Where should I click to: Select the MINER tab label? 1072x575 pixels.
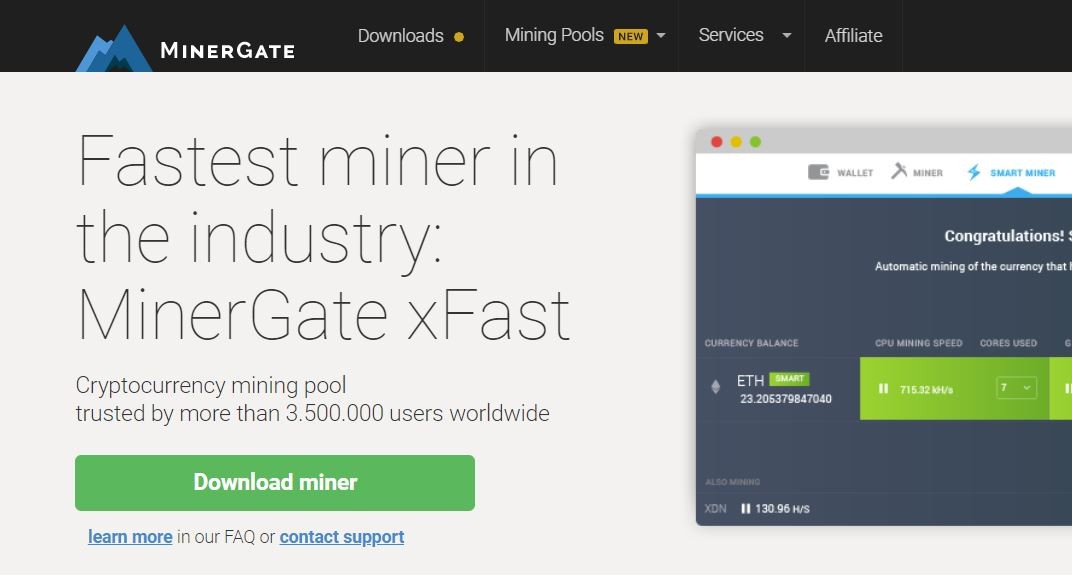[928, 173]
